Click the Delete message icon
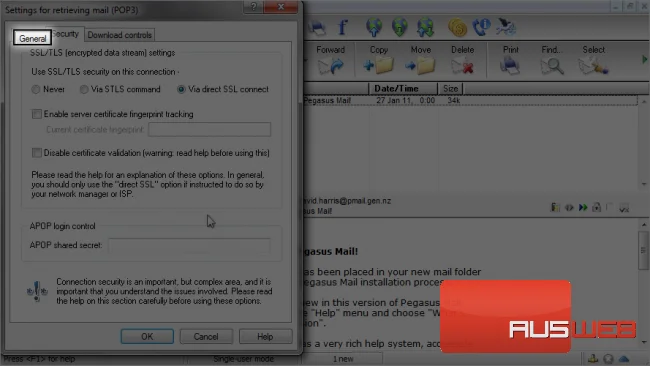The height and width of the screenshot is (366, 650). point(462,66)
